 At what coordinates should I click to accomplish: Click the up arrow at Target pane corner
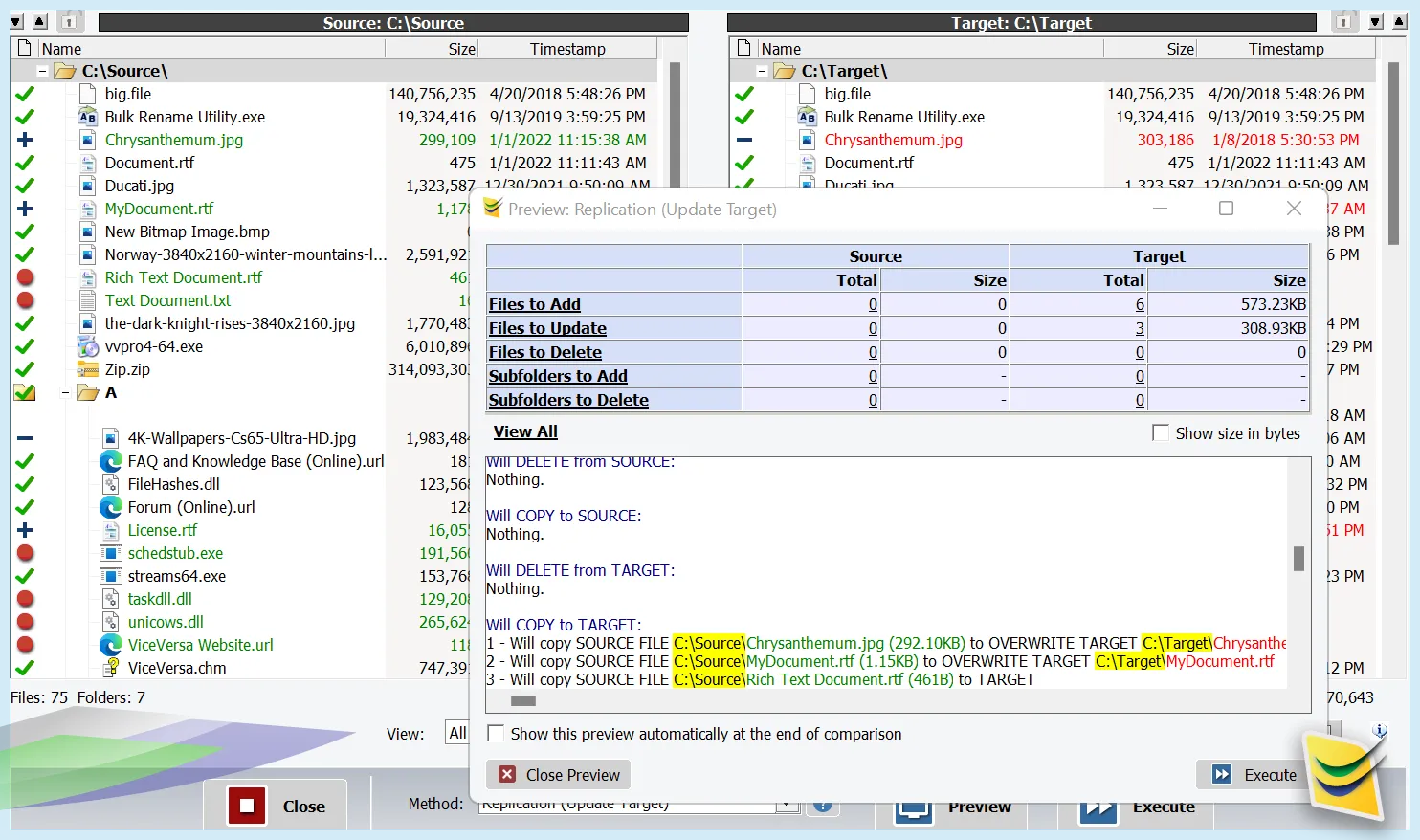[1399, 21]
